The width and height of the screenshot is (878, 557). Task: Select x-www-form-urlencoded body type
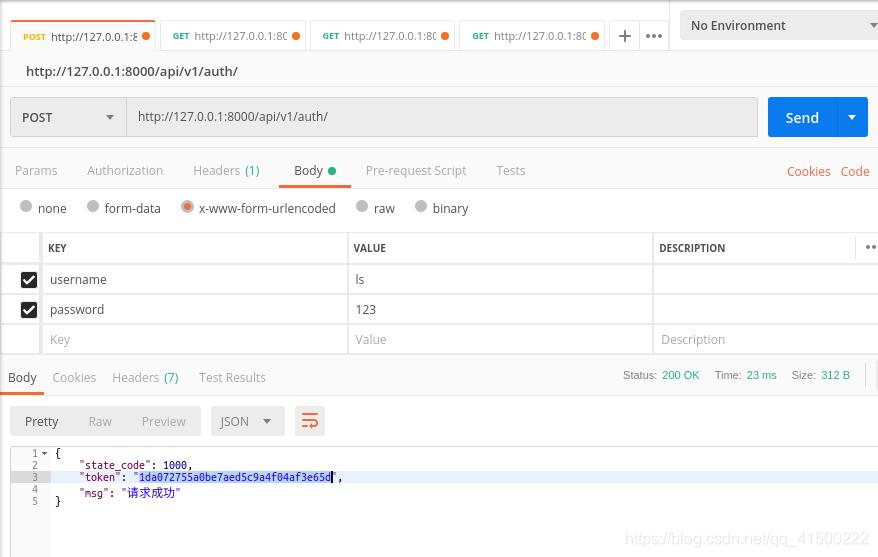point(187,207)
